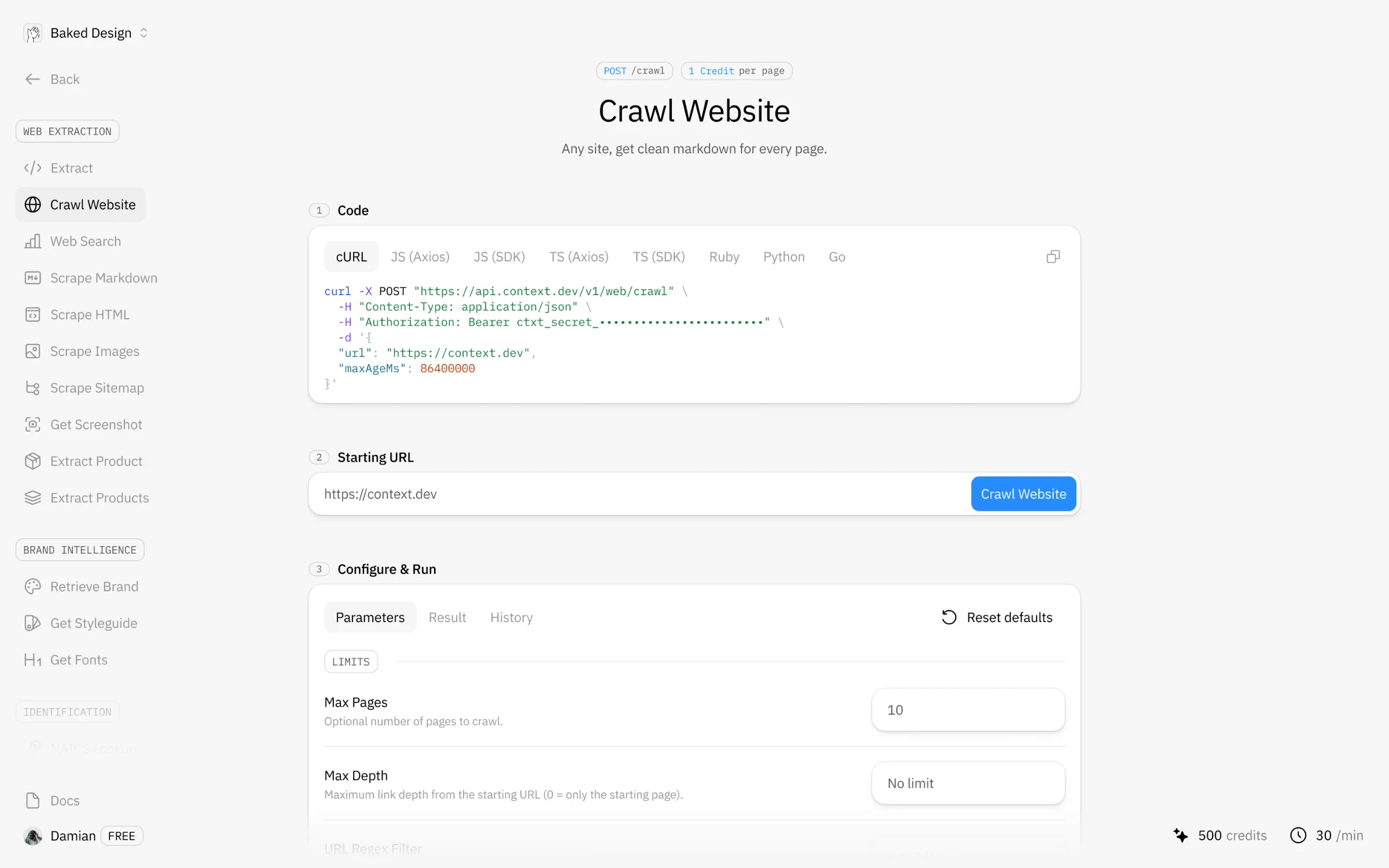The height and width of the screenshot is (868, 1389).
Task: Open the Scrape Markdown page link
Action: [91, 278]
